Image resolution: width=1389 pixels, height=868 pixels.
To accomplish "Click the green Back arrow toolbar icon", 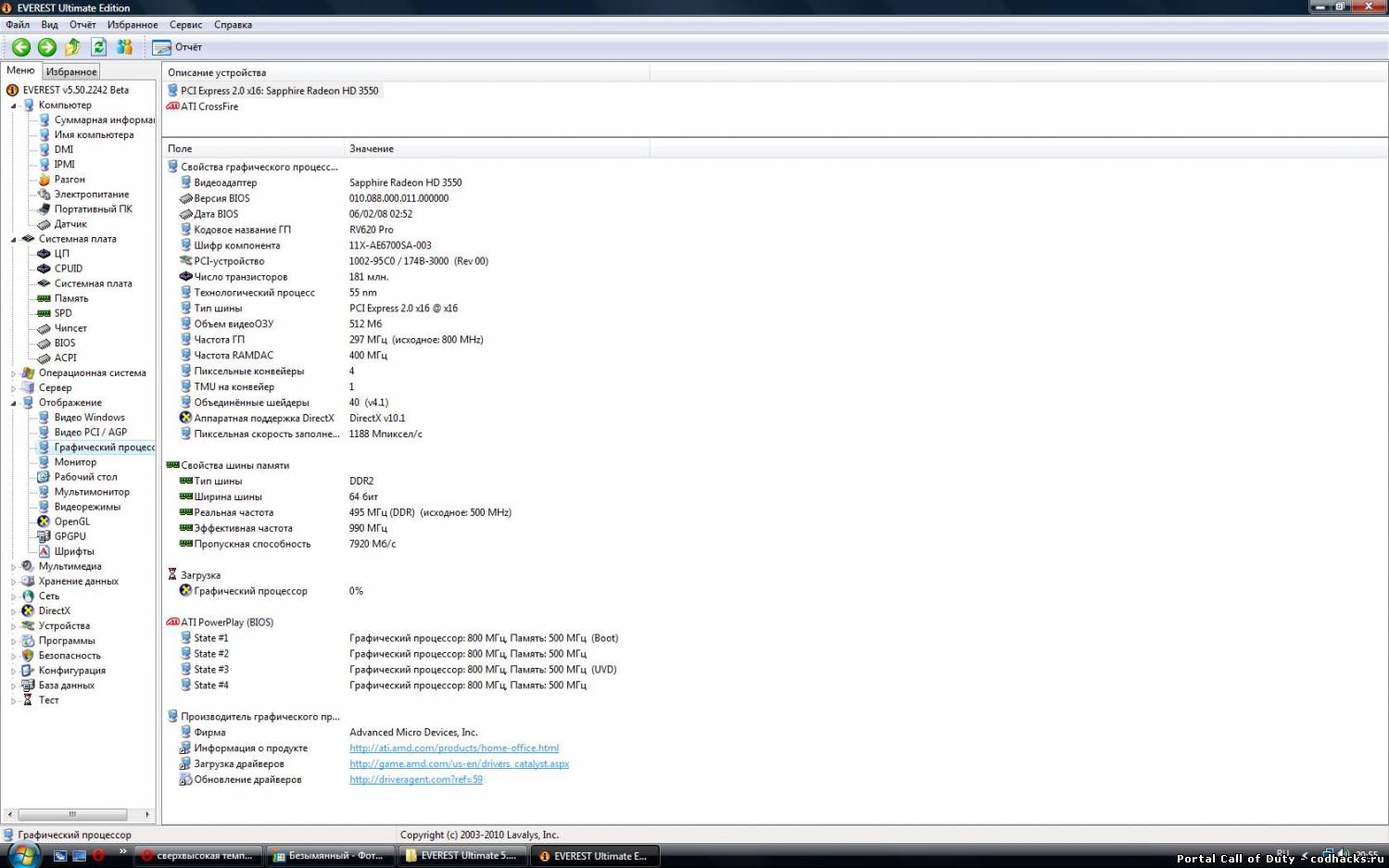I will point(21,47).
